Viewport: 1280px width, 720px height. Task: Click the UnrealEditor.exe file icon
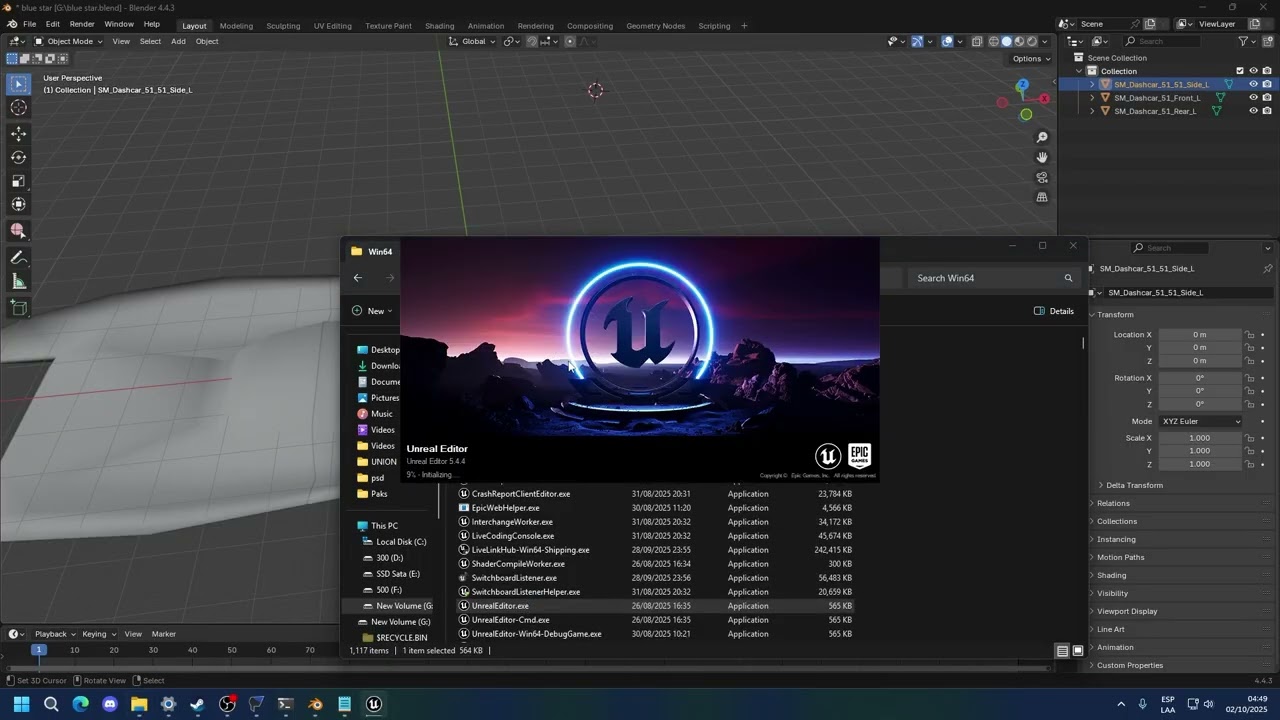pyautogui.click(x=464, y=606)
